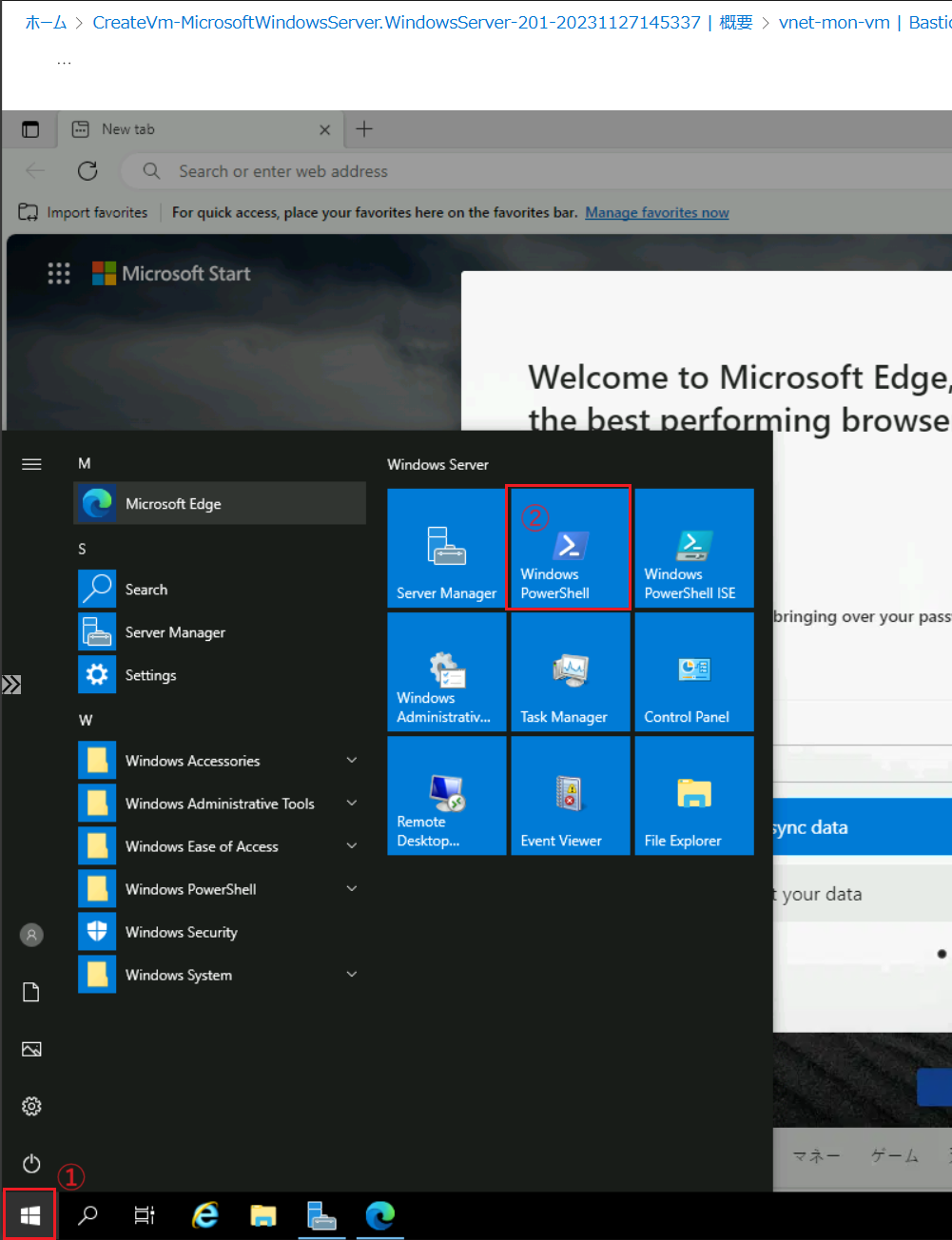
Task: Launch the Windows PowerShell ISE tile
Action: point(694,549)
